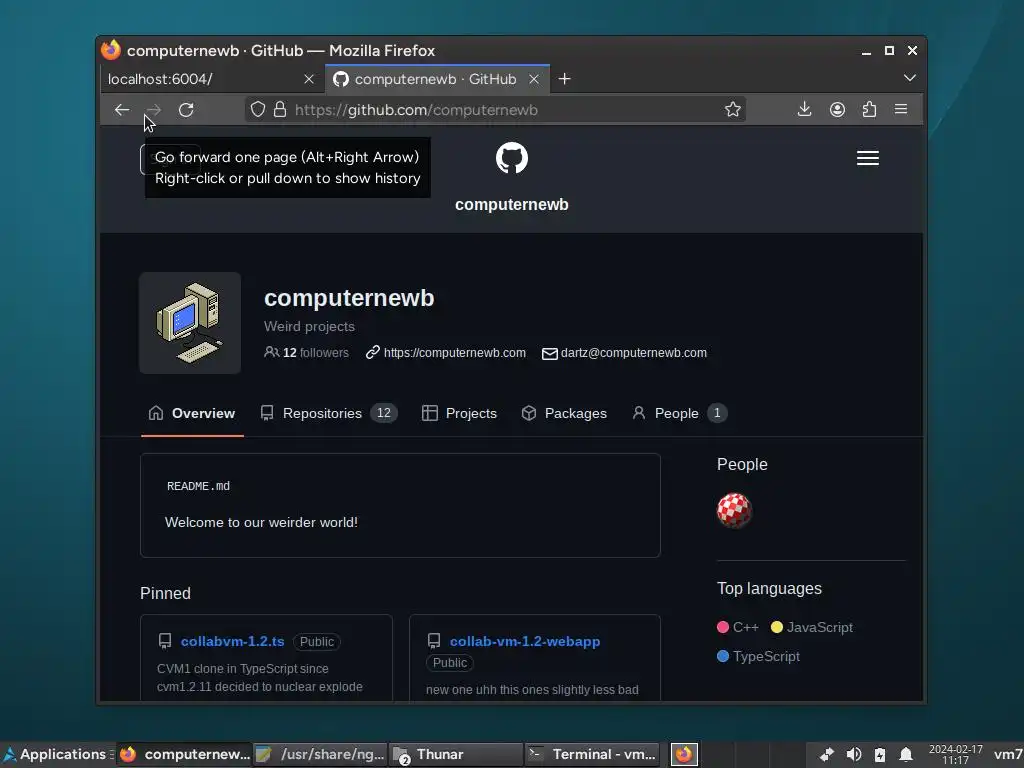Click the clock showing 2024-02-17 11:17
Screen dimensions: 1024x768
click(x=955, y=755)
